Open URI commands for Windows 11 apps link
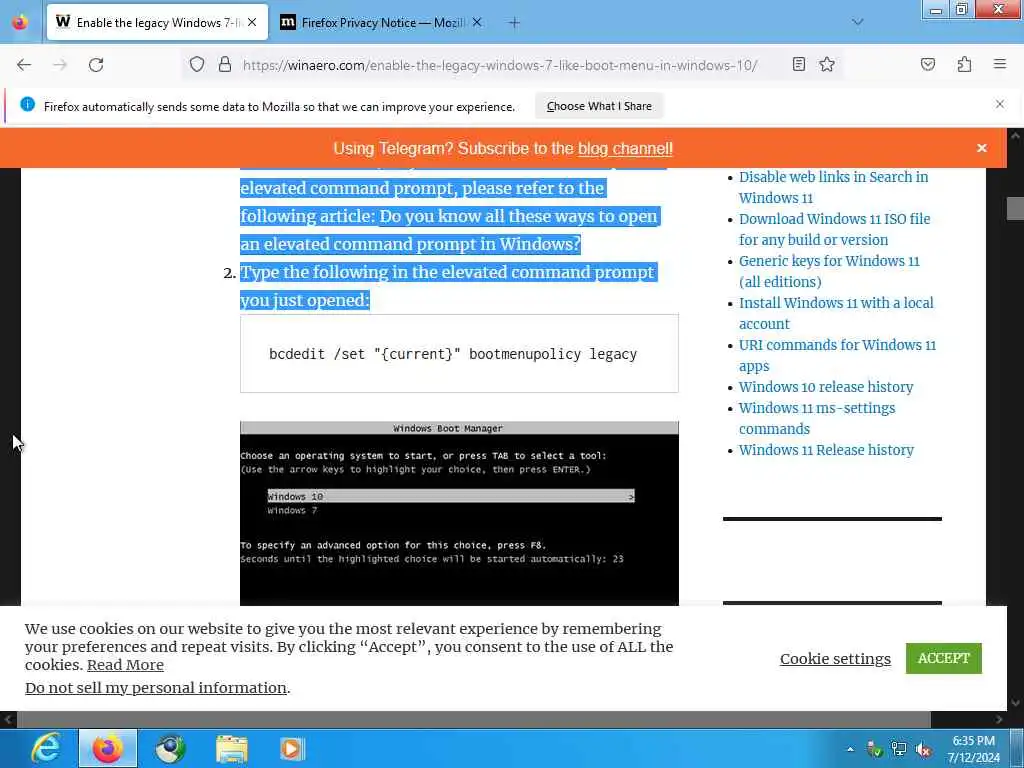The height and width of the screenshot is (768, 1024). pyautogui.click(x=837, y=355)
